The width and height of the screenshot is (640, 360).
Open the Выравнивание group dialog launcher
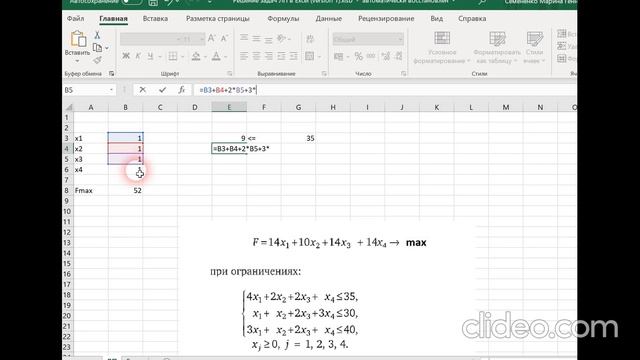[x=324, y=73]
